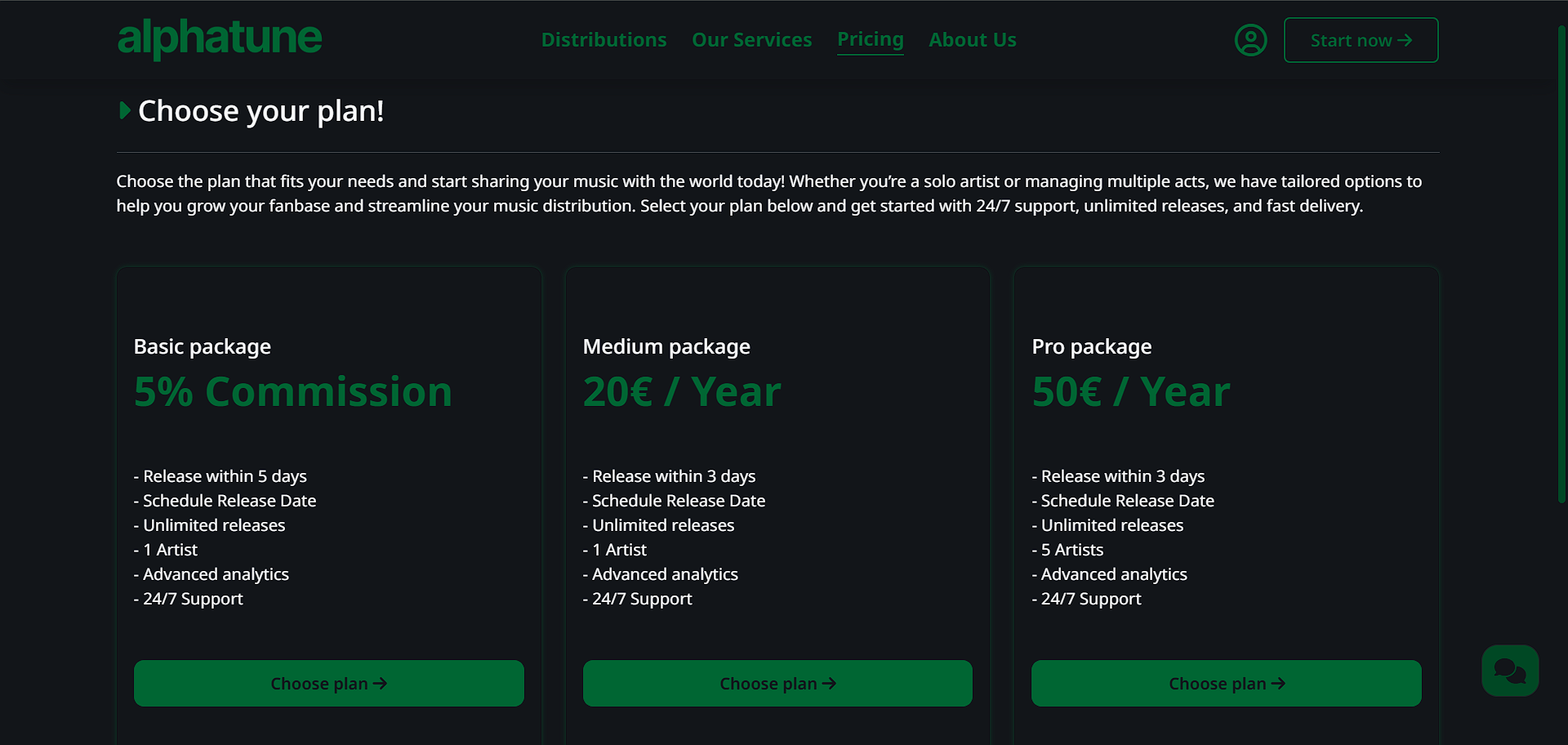The height and width of the screenshot is (745, 1568).
Task: Go to the Distributions page
Action: click(x=604, y=40)
